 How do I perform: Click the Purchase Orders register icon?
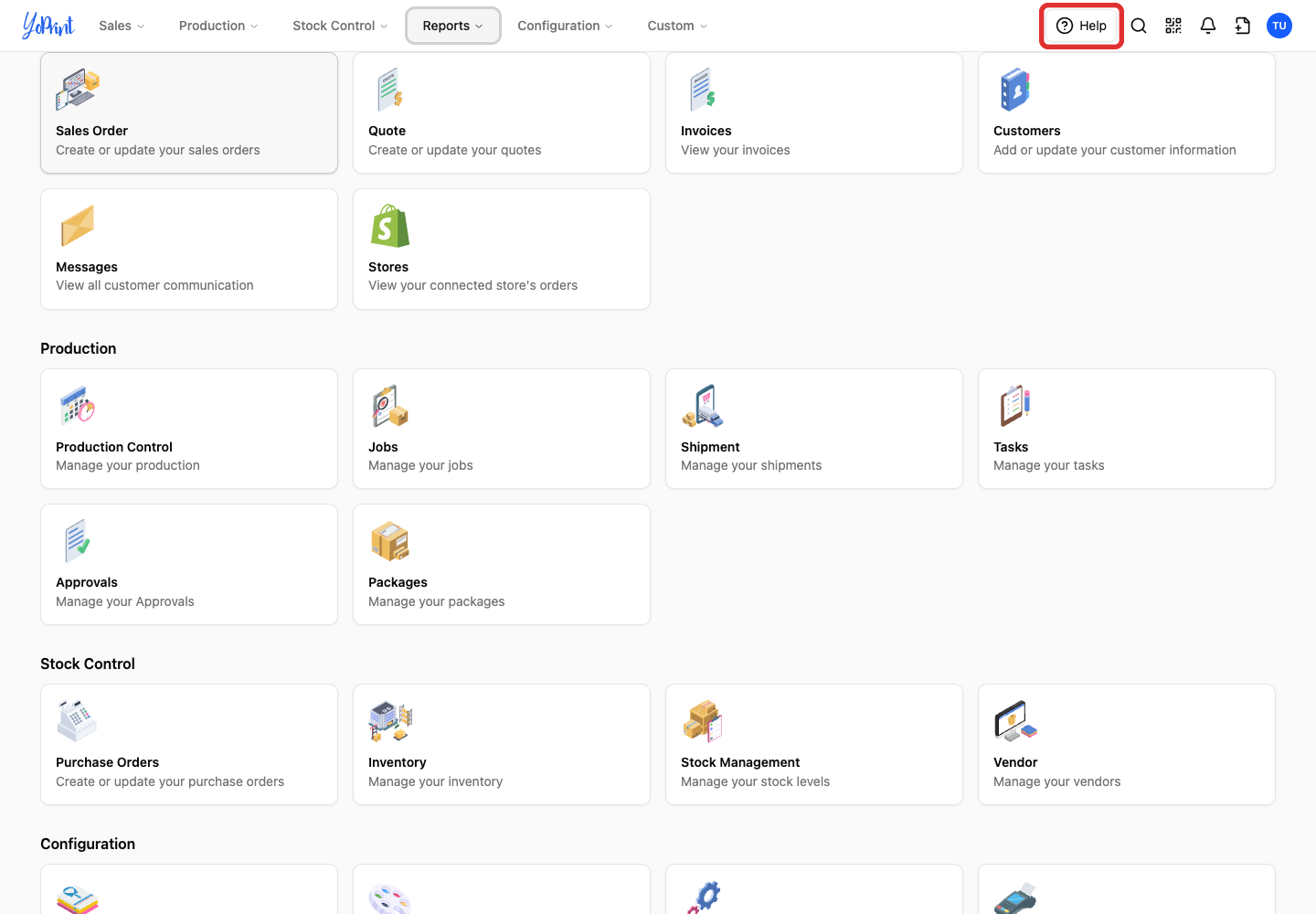coord(78,721)
